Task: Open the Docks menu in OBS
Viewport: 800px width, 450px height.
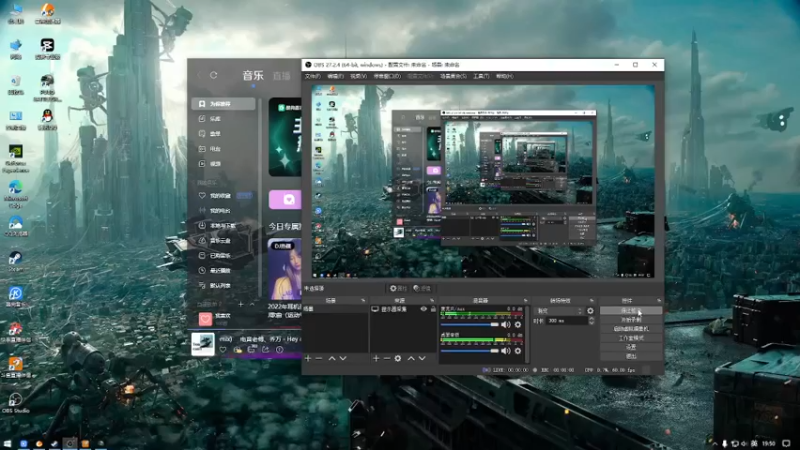Action: pyautogui.click(x=387, y=76)
